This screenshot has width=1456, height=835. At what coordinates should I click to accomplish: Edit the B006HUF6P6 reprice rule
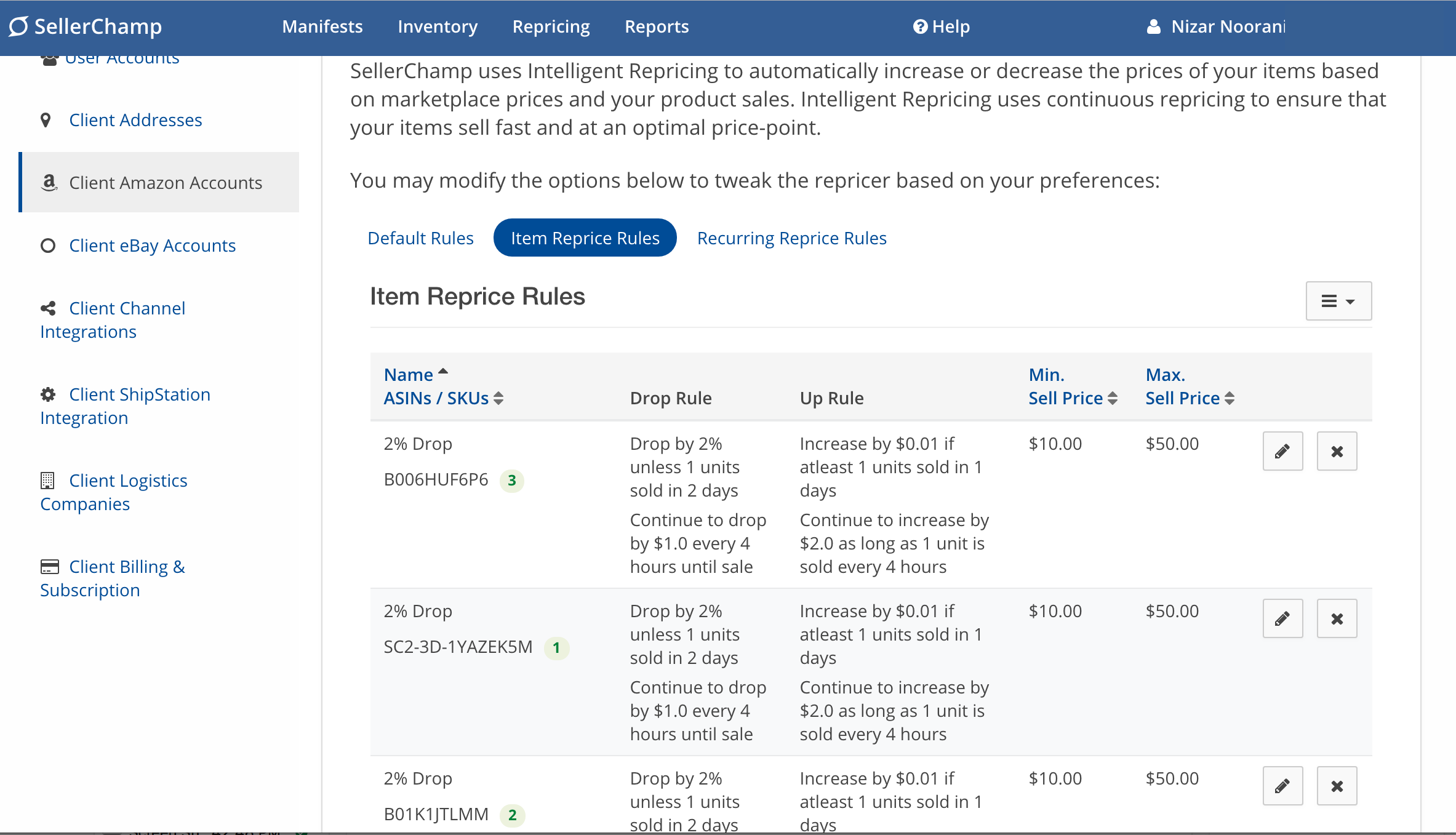[1282, 451]
